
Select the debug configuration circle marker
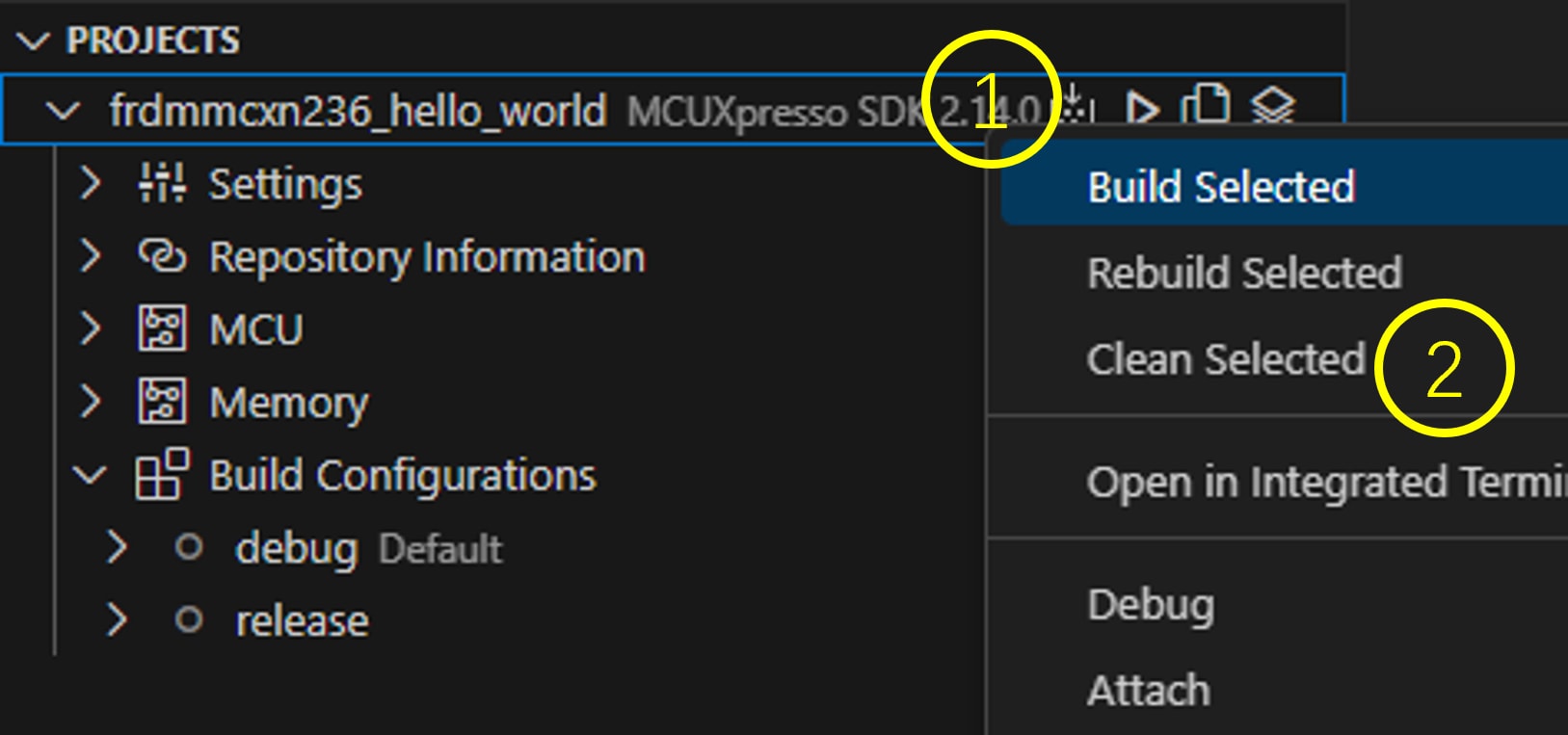(x=189, y=547)
